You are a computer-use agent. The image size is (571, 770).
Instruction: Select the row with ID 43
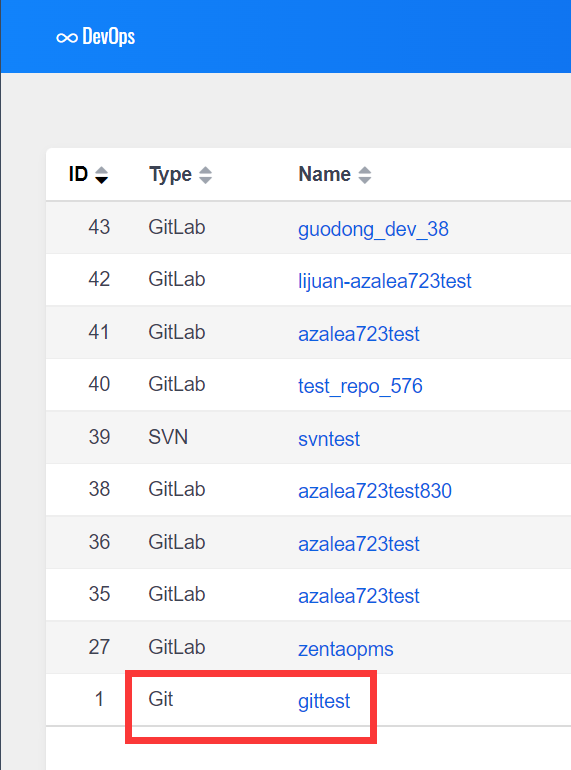click(308, 227)
